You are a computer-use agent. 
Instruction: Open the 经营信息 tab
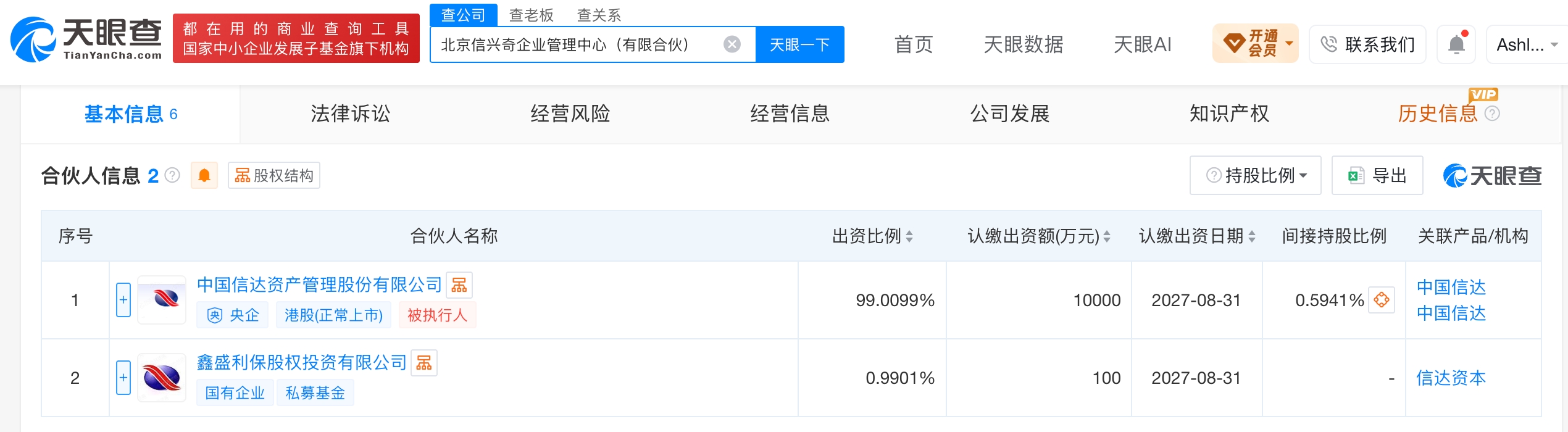790,114
